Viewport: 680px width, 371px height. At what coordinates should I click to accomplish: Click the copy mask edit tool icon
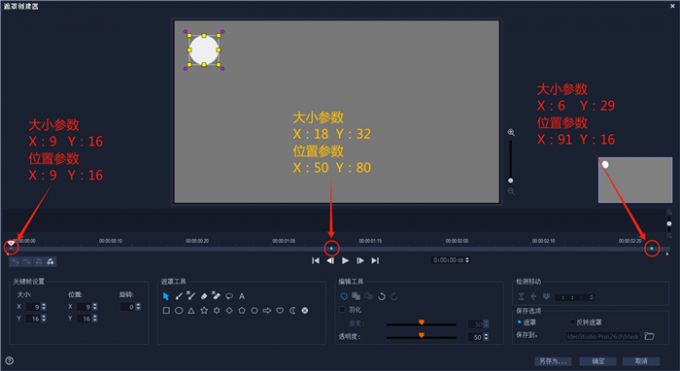coord(356,296)
